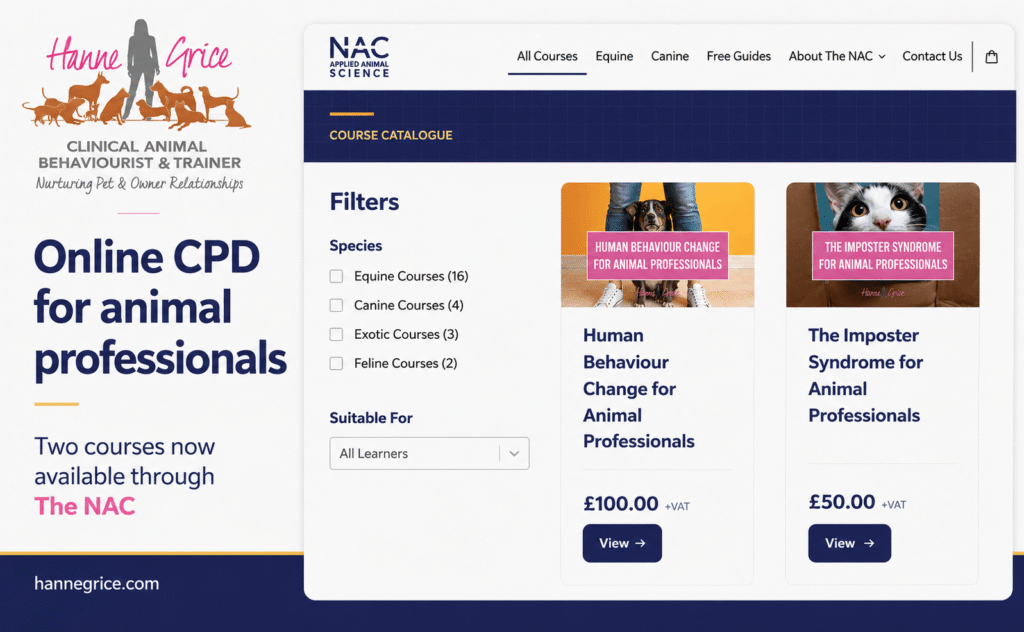Open the All Learners dropdown
This screenshot has height=632, width=1024.
(429, 453)
